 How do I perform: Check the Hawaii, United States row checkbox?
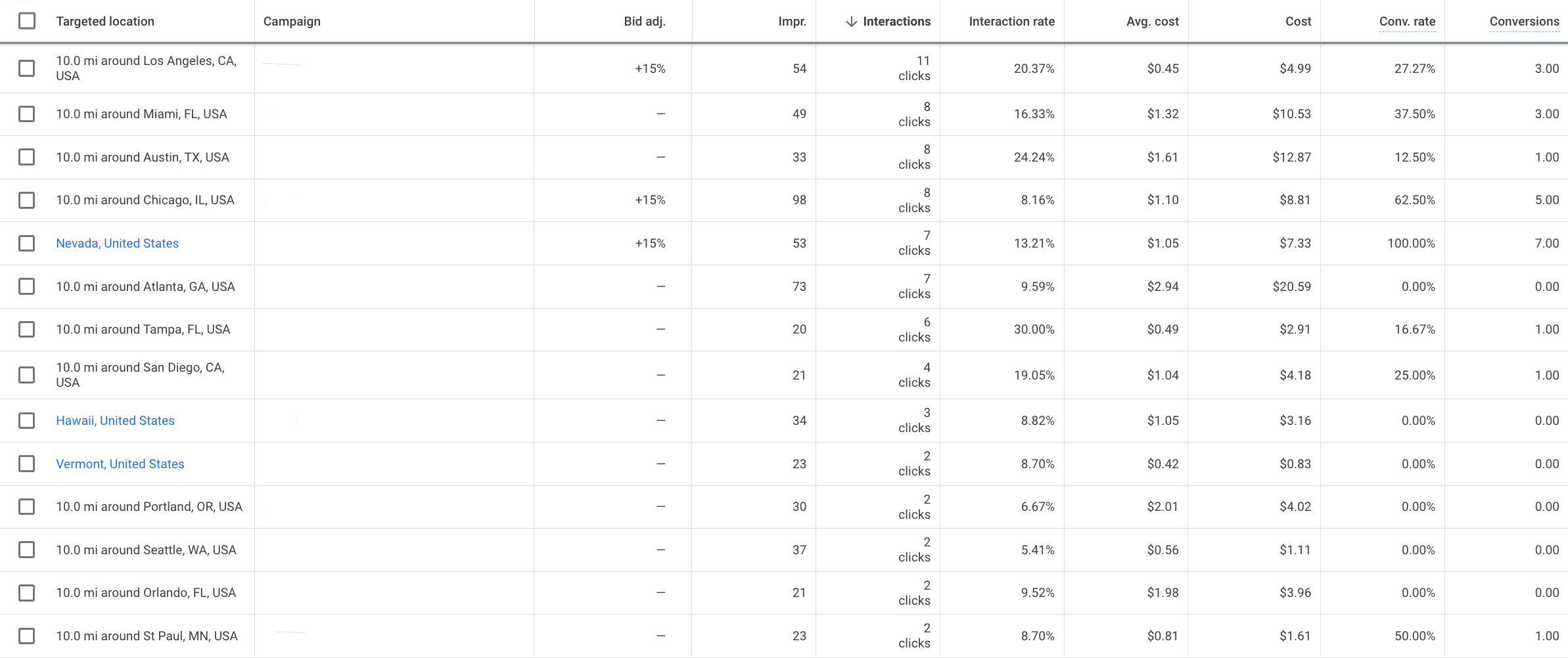(x=26, y=420)
